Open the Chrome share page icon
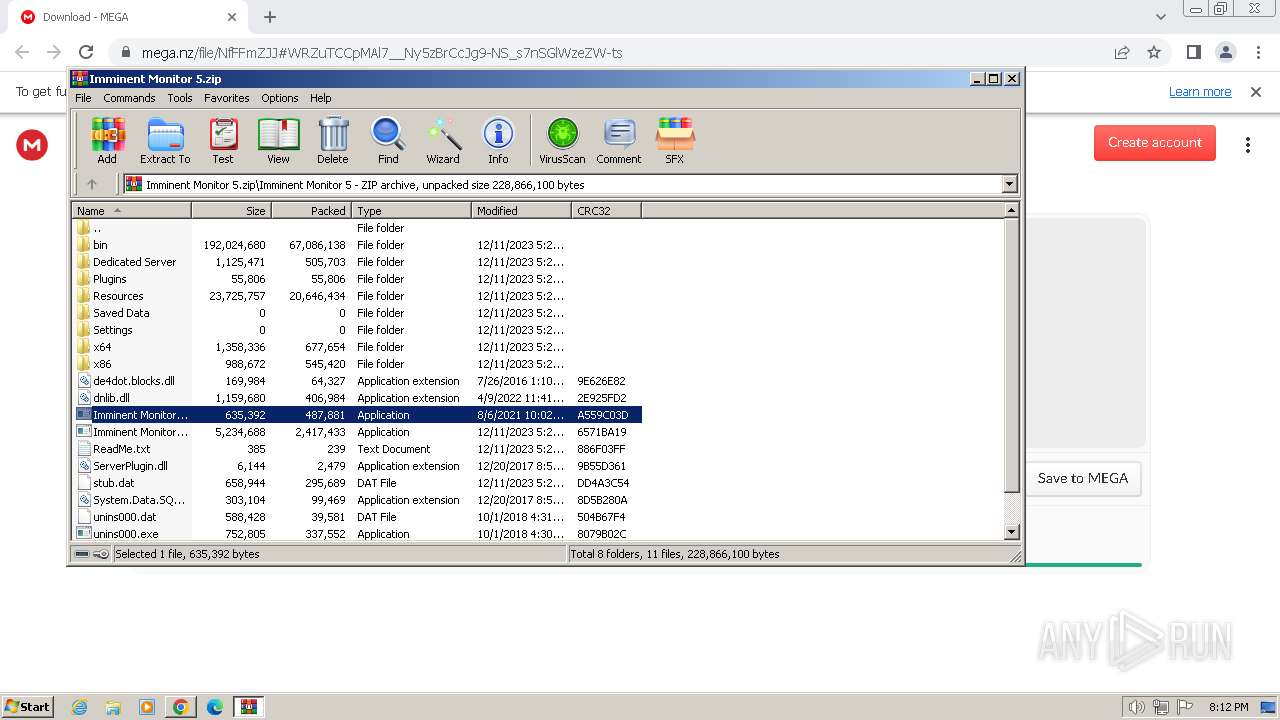Screen dimensions: 1280x720 pos(1122,52)
